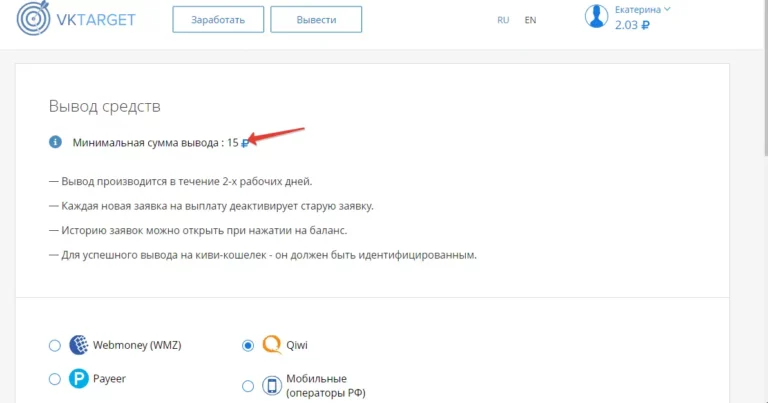
Task: Select the Qiwi radio button
Action: [x=248, y=345]
